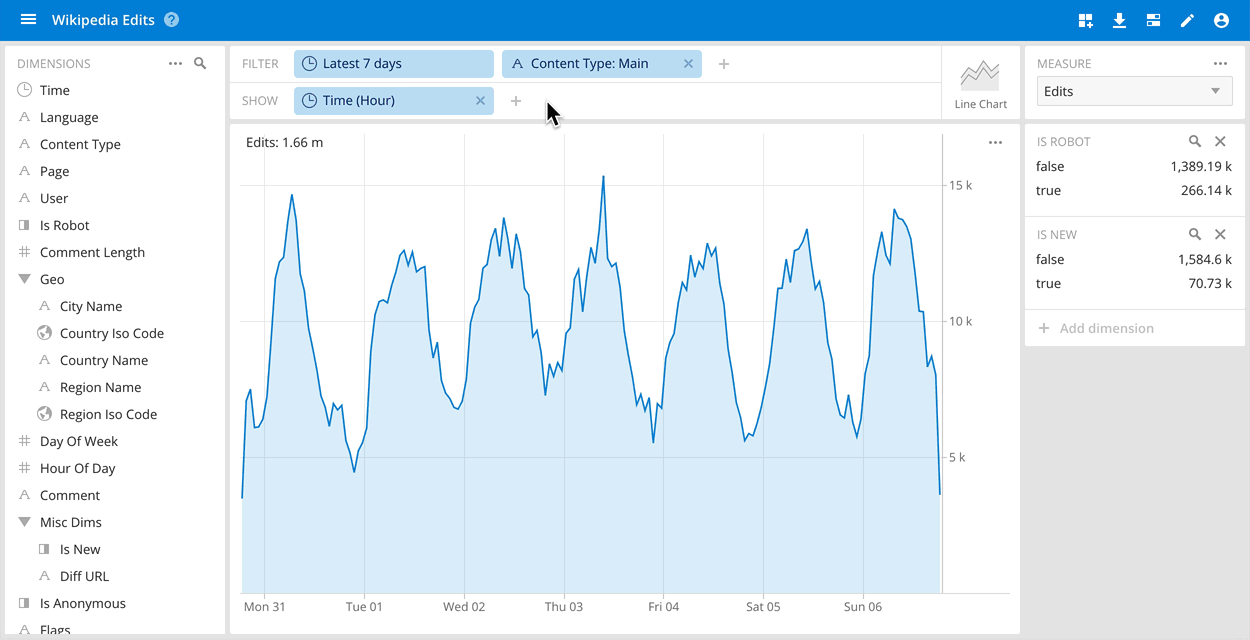Remove the Content Type: Main filter
The height and width of the screenshot is (640, 1250).
click(x=688, y=64)
